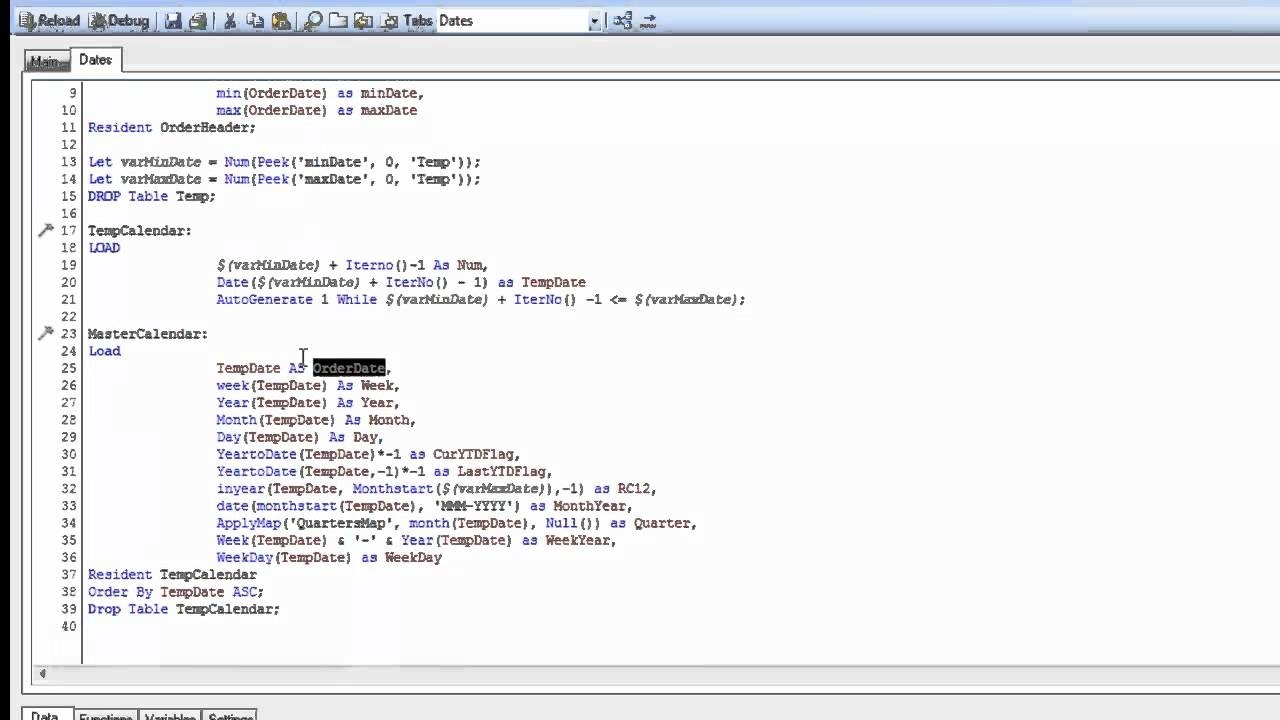
Task: Click the RC12 inyear expression line
Action: 437,489
